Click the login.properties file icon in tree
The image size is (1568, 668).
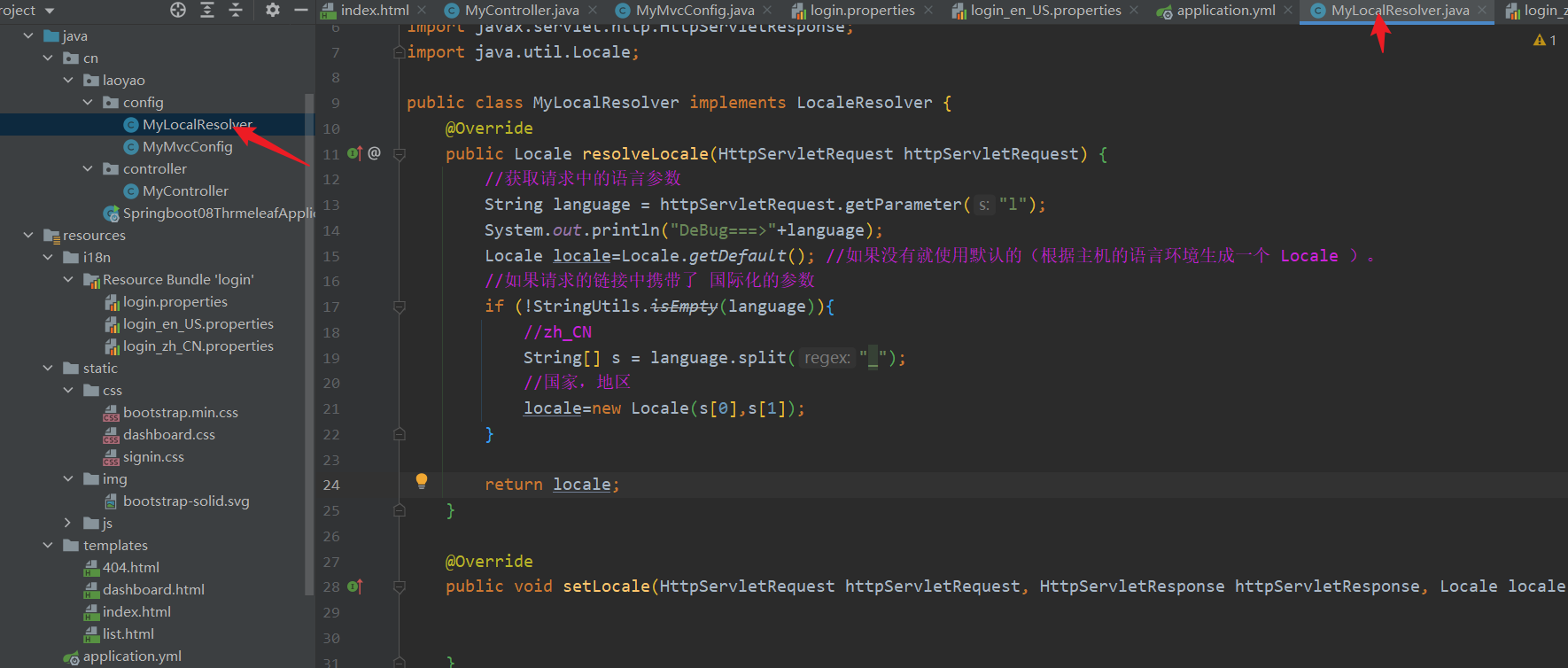[x=112, y=302]
